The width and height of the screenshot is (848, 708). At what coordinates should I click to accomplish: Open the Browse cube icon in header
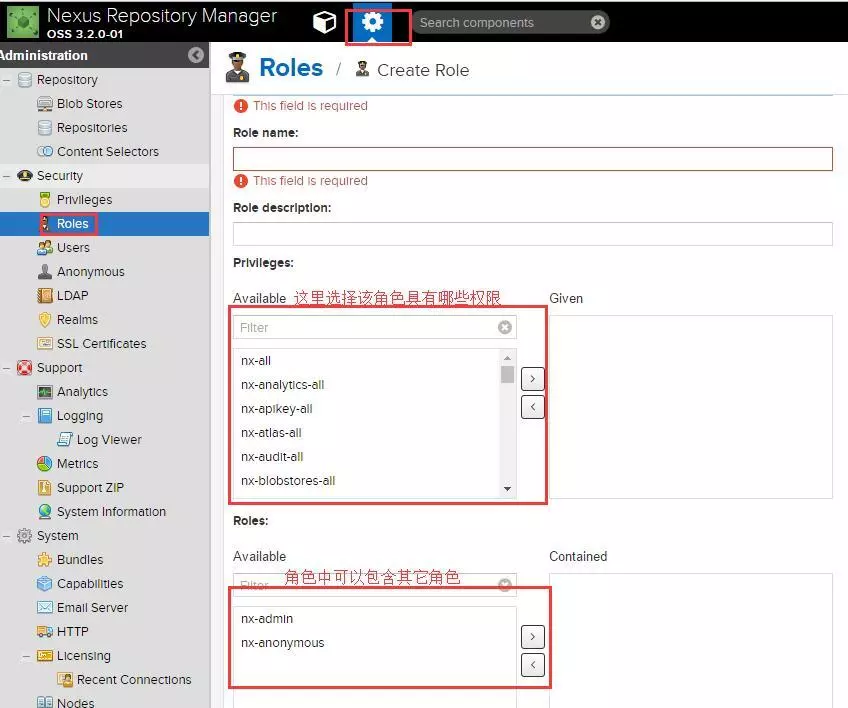coord(324,22)
